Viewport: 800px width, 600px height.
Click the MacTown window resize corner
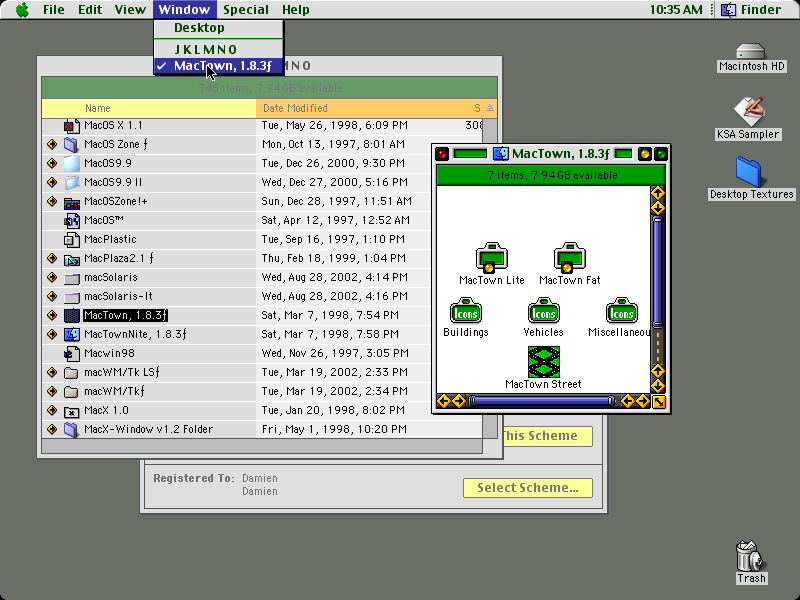coord(659,402)
